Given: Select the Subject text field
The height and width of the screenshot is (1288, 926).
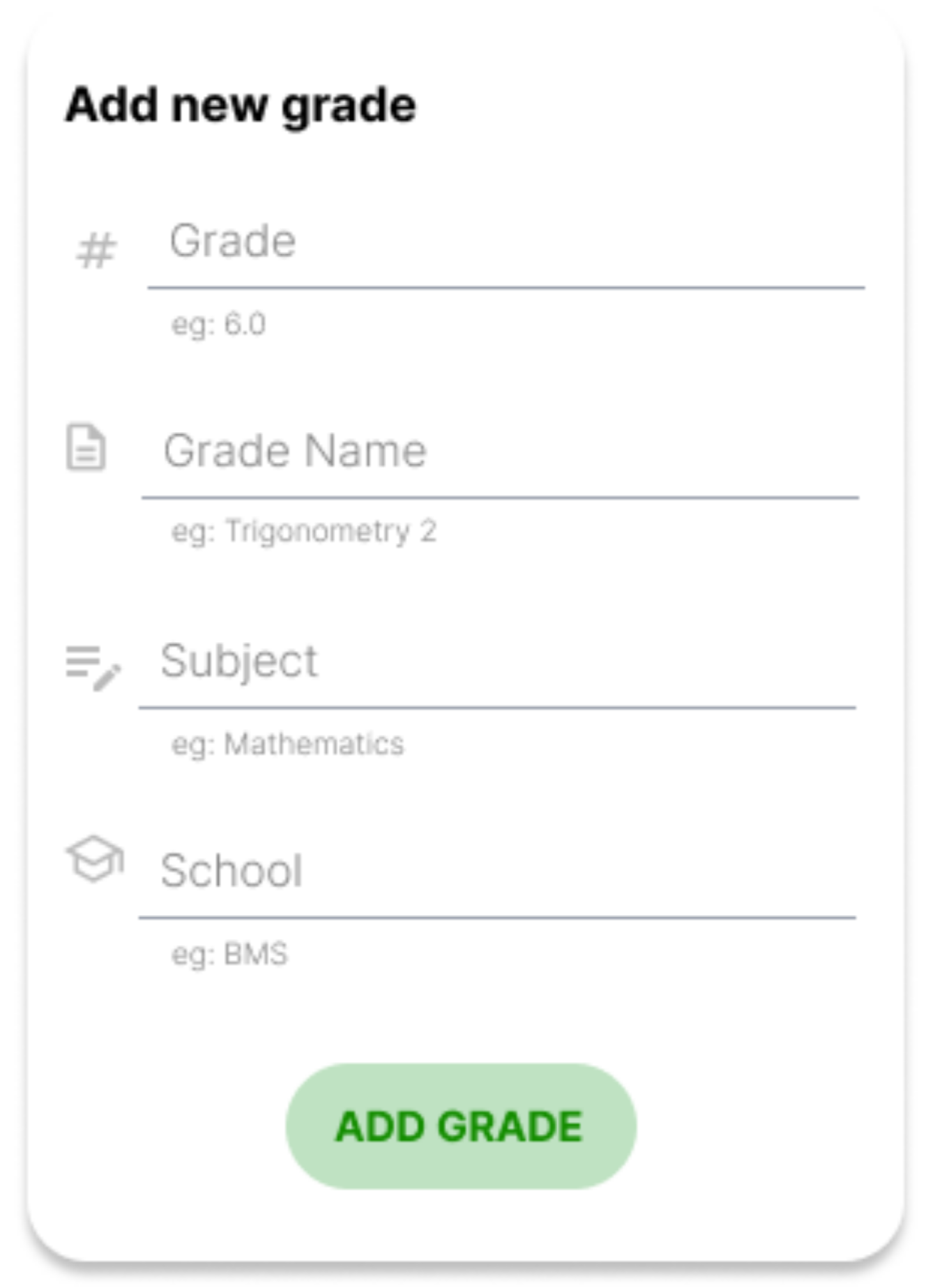Looking at the screenshot, I should [497, 661].
